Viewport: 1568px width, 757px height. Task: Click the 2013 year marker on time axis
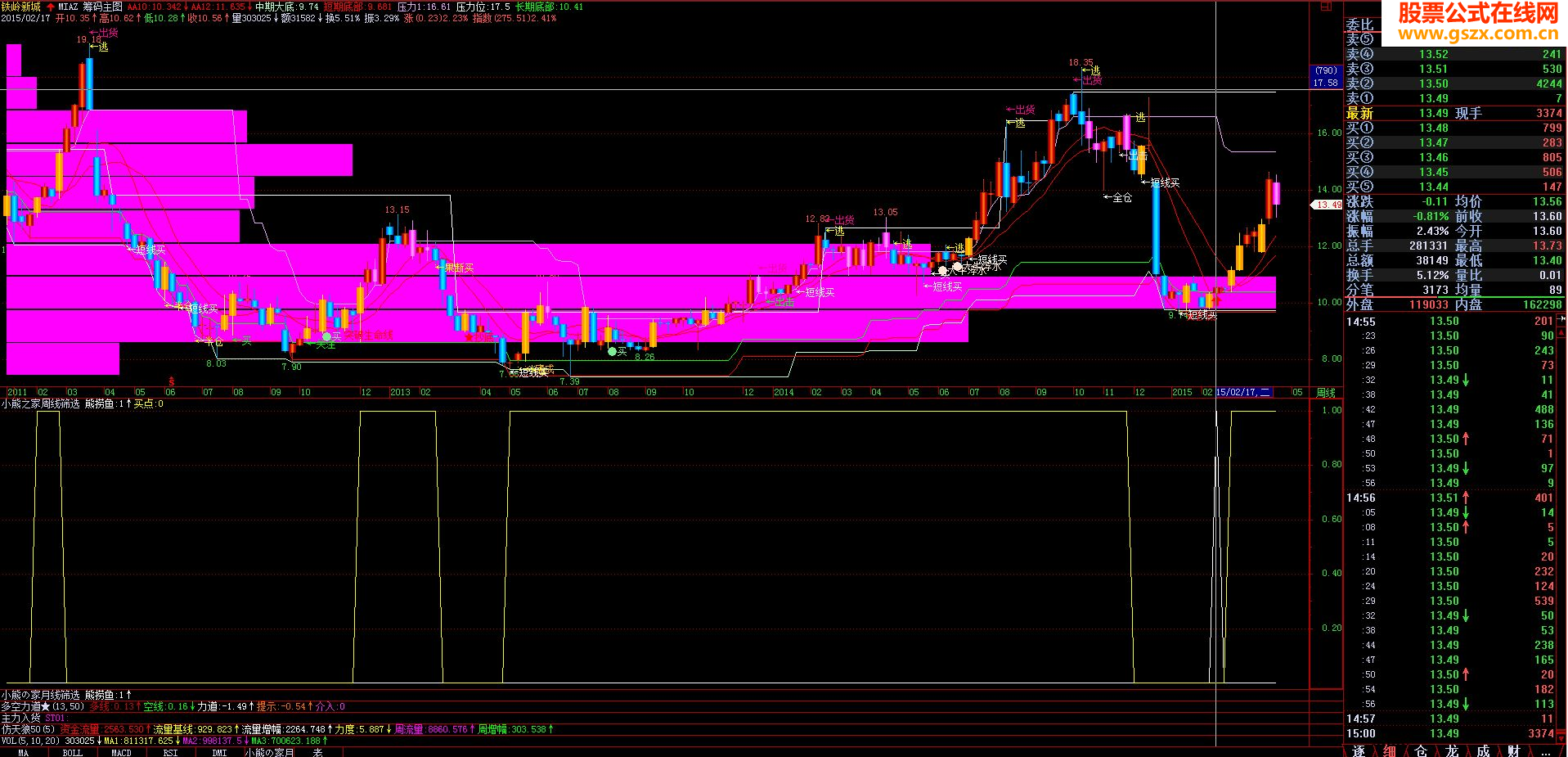400,393
